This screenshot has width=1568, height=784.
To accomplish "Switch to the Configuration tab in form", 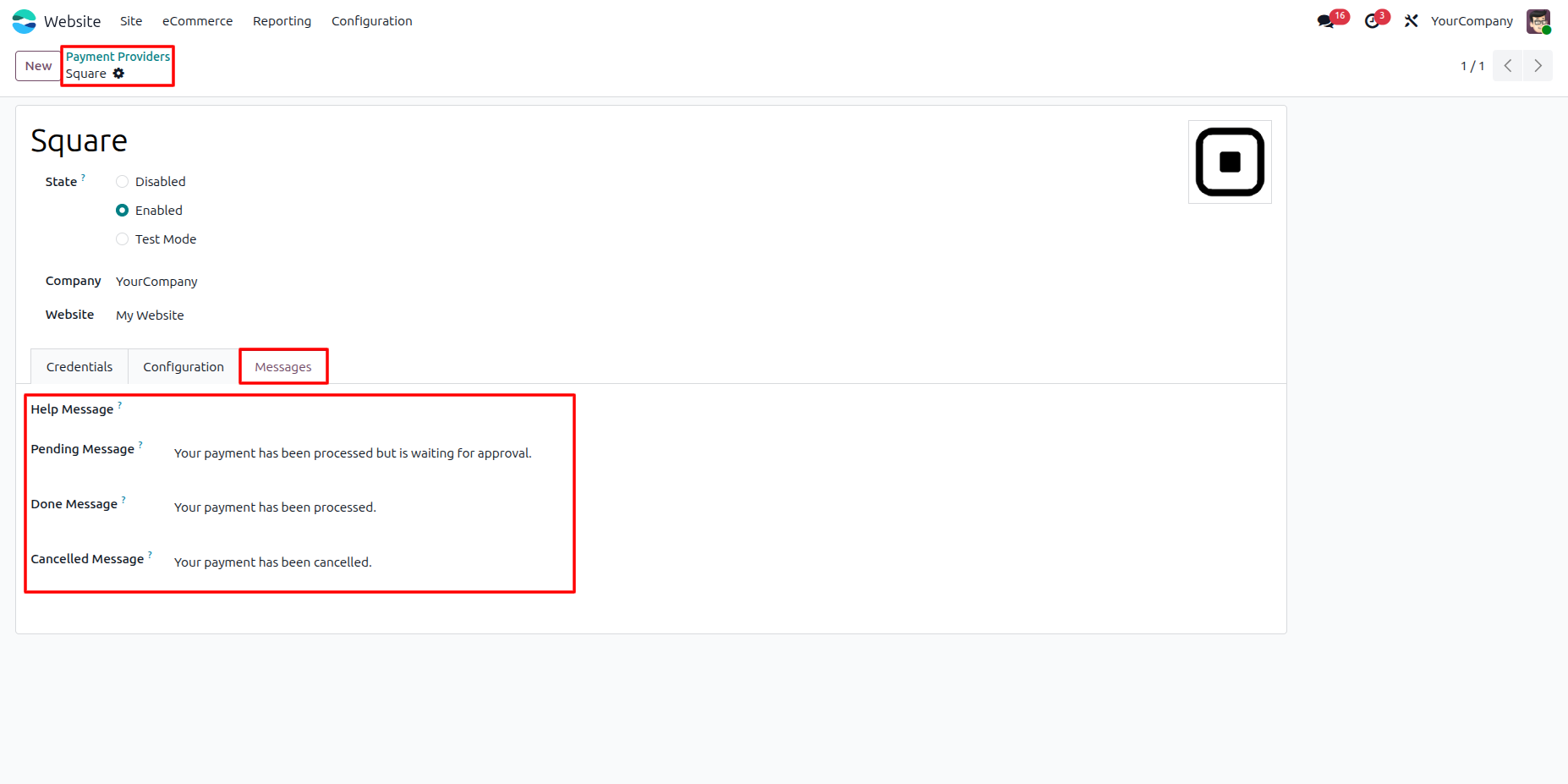I will coord(184,367).
